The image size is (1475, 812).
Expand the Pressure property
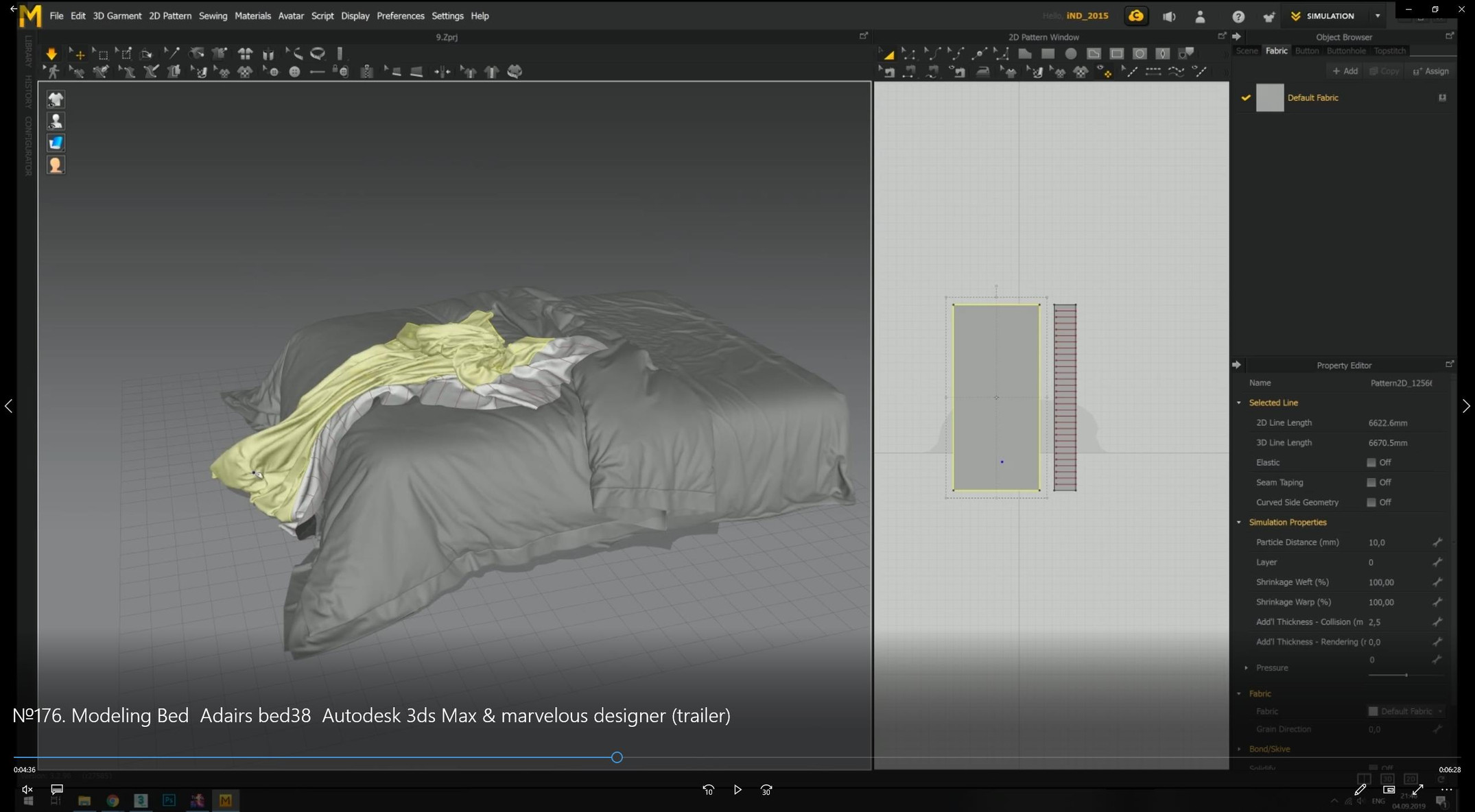pos(1246,668)
